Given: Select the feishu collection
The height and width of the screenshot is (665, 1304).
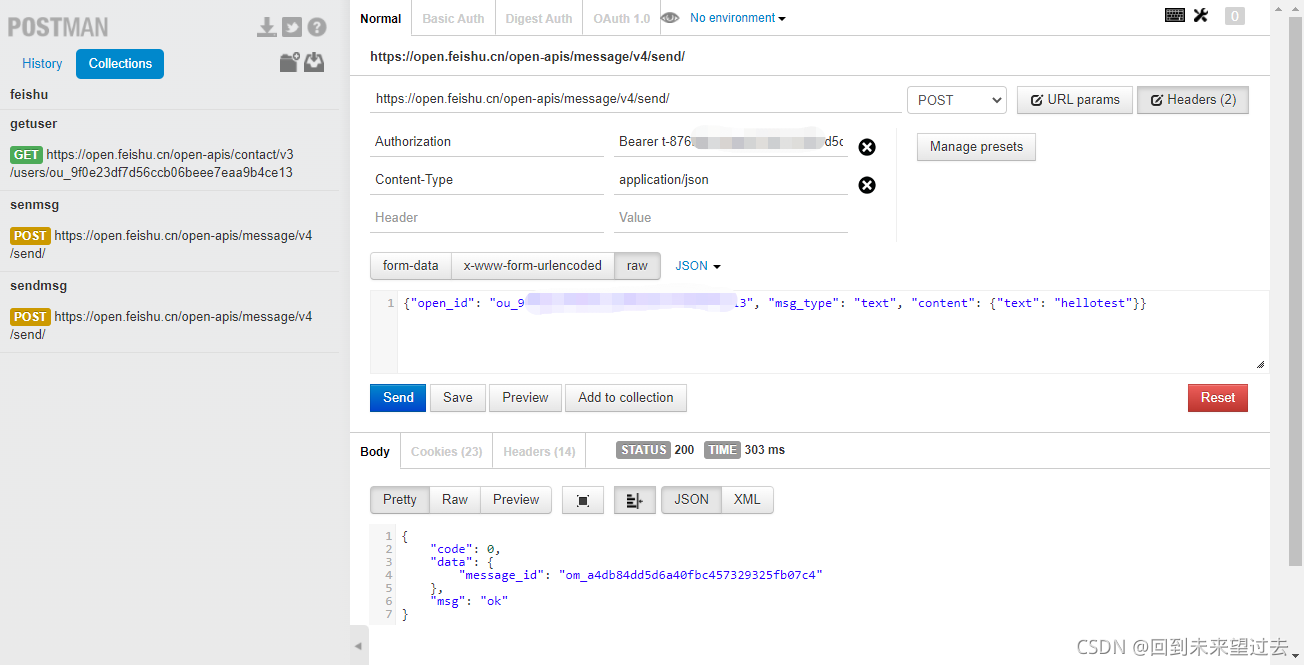Looking at the screenshot, I should pyautogui.click(x=29, y=95).
